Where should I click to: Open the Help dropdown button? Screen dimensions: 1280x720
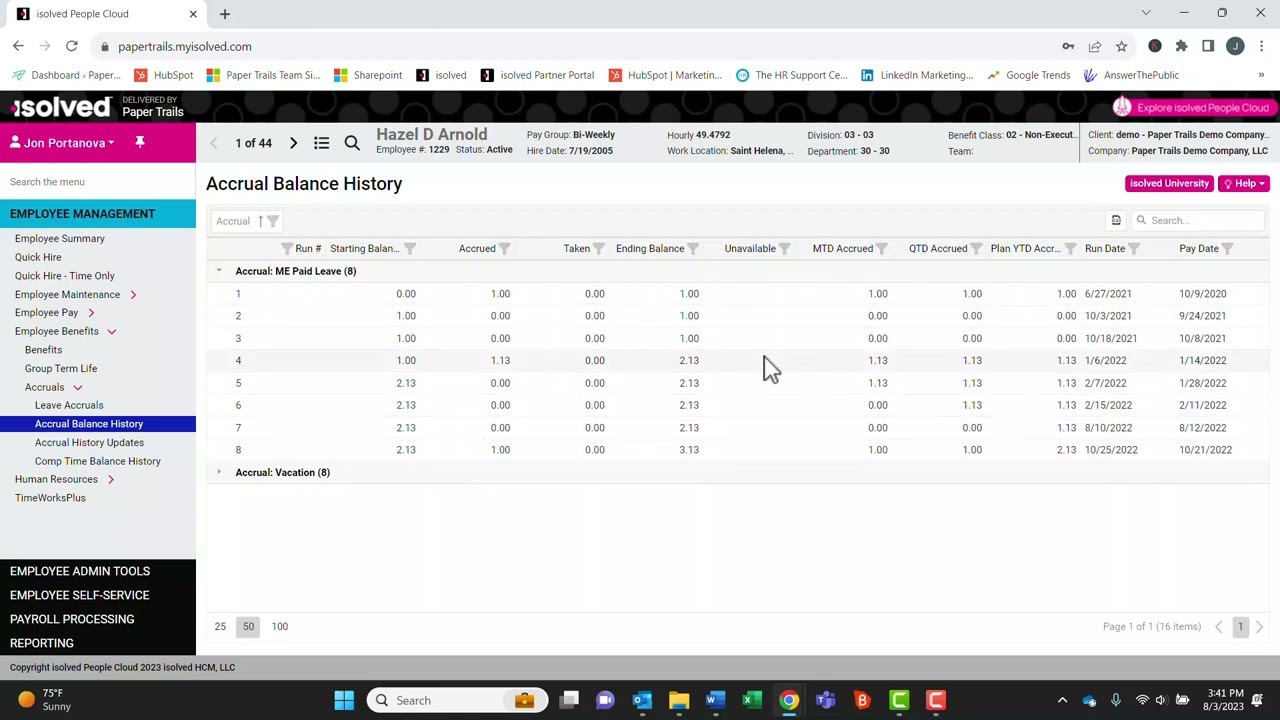coord(1245,183)
